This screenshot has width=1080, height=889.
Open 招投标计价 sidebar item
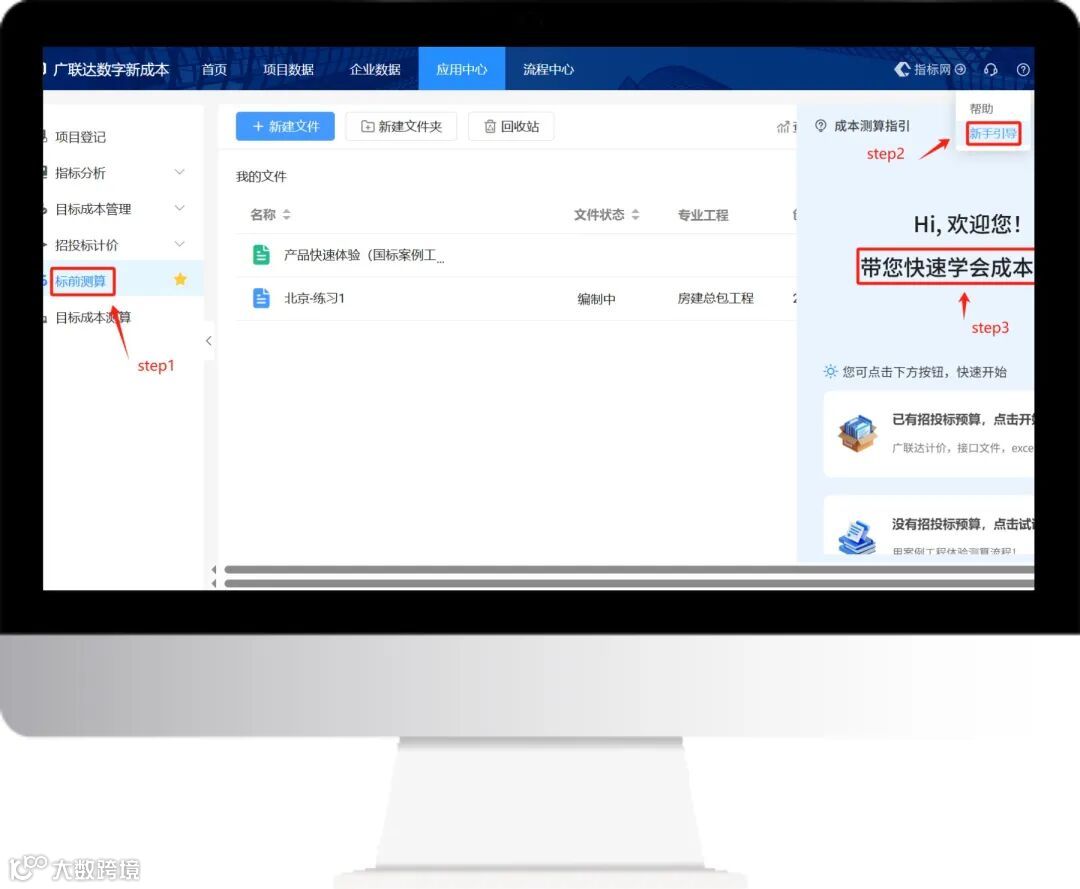tap(87, 245)
